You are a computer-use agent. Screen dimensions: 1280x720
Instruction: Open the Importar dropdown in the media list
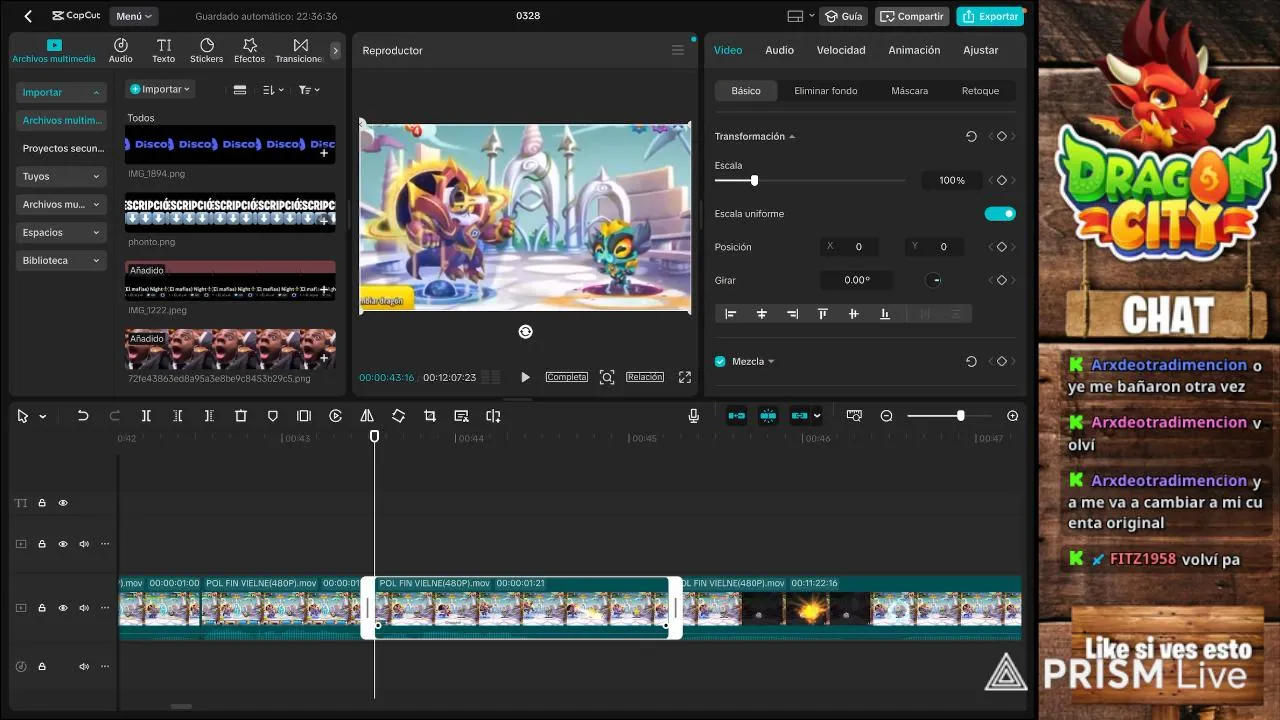(x=160, y=89)
